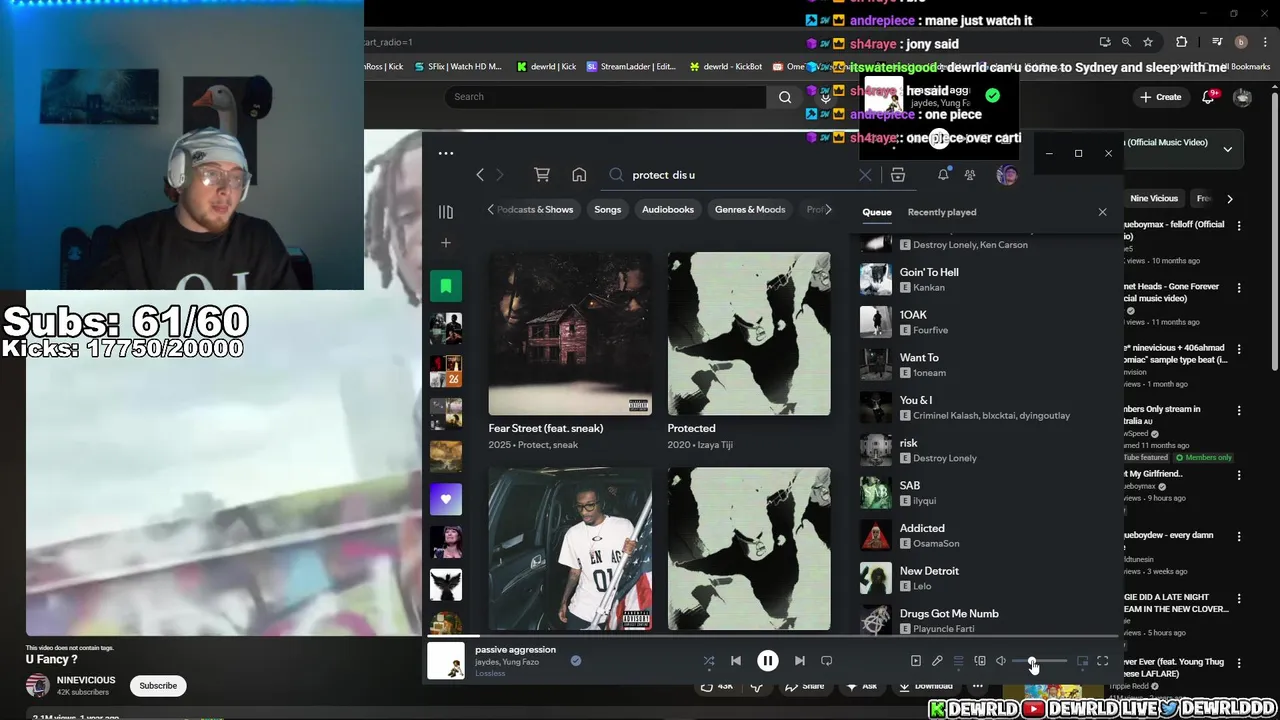
Task: Click YouTube search magnifier button
Action: pos(785,97)
